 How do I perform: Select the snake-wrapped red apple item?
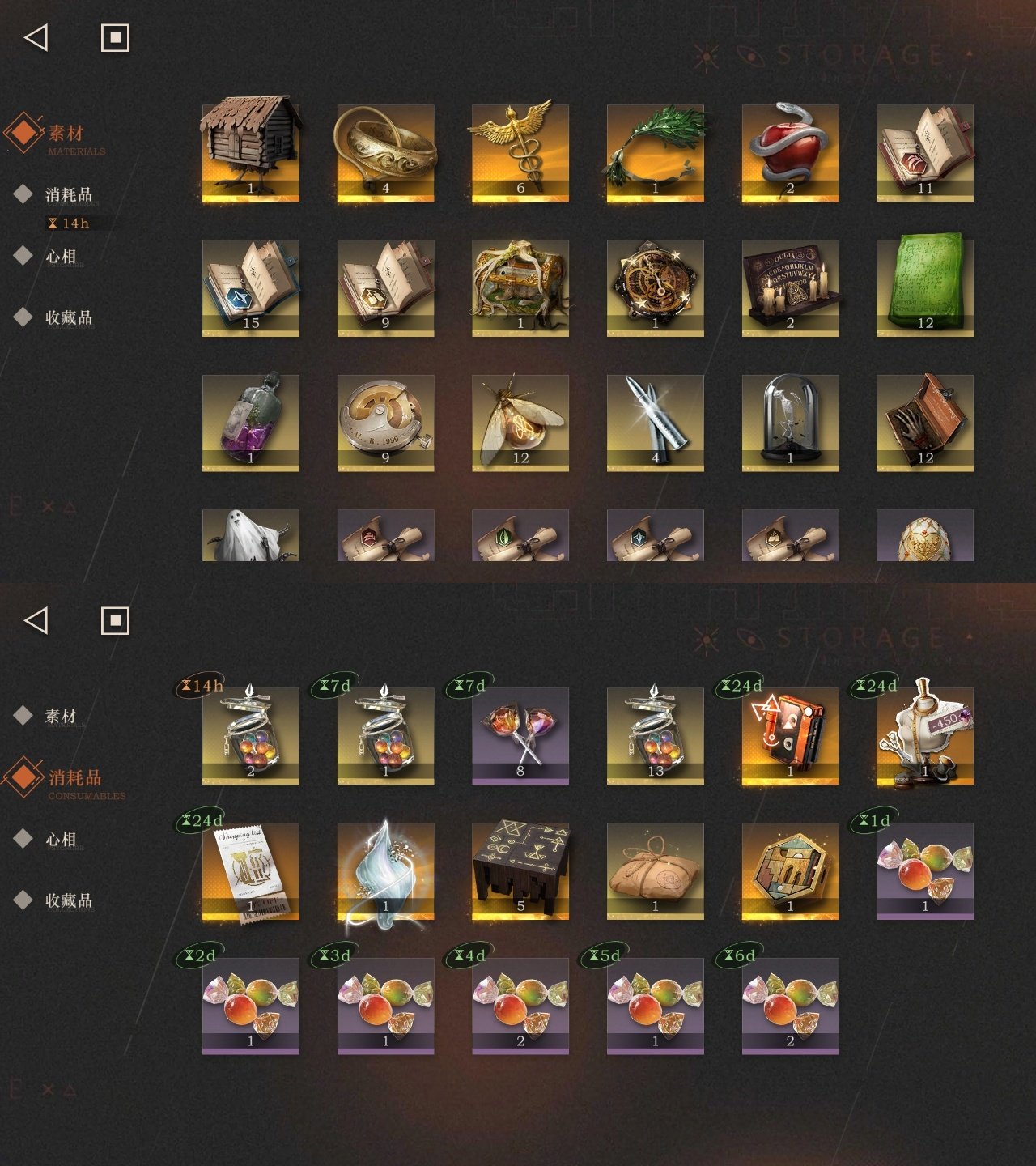[790, 152]
